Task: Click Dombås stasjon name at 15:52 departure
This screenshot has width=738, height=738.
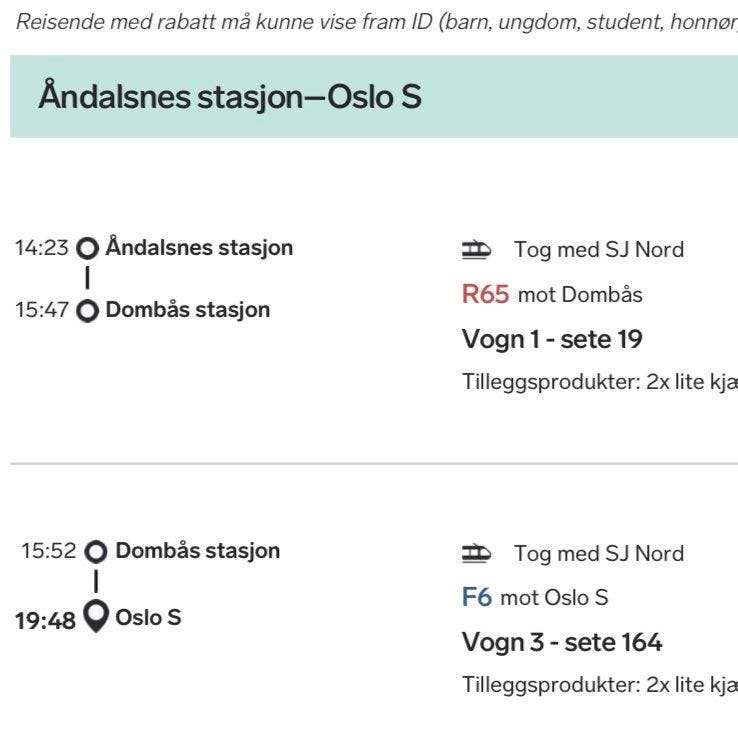Action: point(197,550)
